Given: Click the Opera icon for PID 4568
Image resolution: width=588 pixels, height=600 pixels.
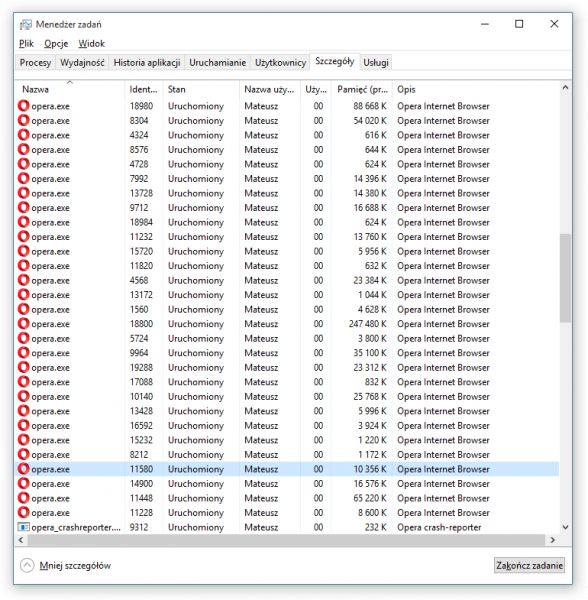Looking at the screenshot, I should [24, 280].
